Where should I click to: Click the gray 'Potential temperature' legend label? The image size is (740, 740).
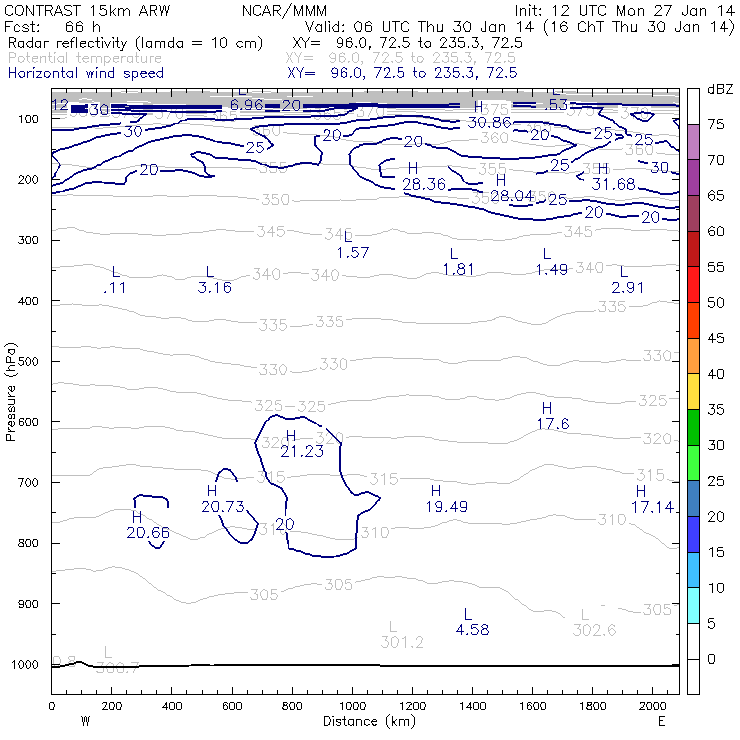(x=85, y=59)
